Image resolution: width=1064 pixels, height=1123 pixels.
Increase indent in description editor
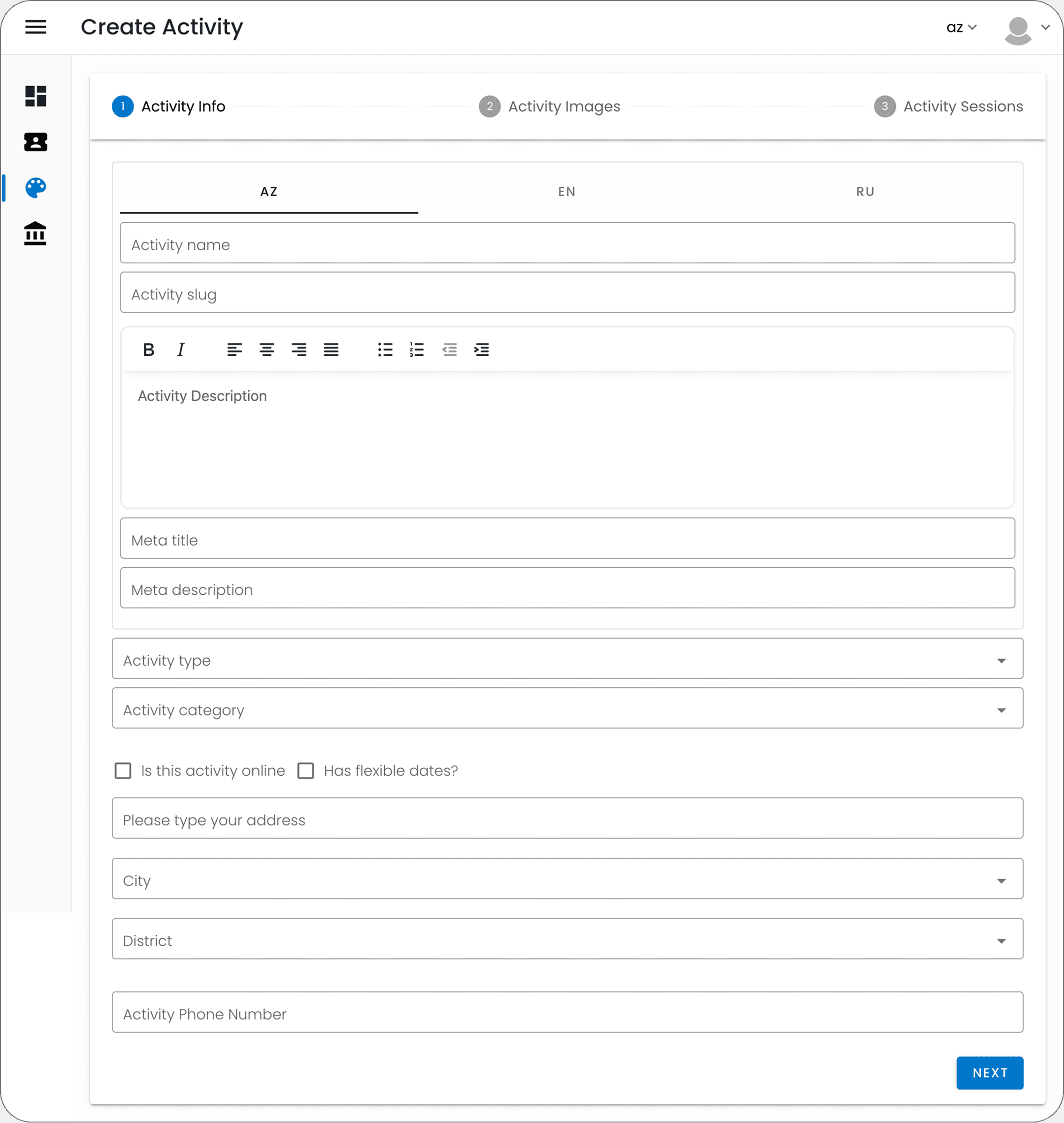click(482, 349)
